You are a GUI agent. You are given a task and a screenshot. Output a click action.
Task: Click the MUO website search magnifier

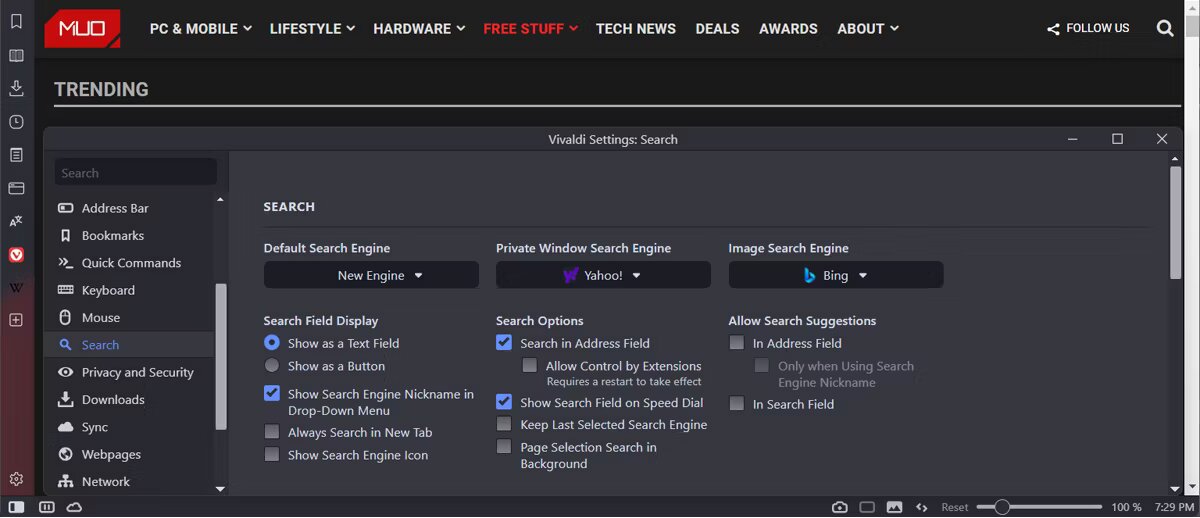(x=1165, y=29)
